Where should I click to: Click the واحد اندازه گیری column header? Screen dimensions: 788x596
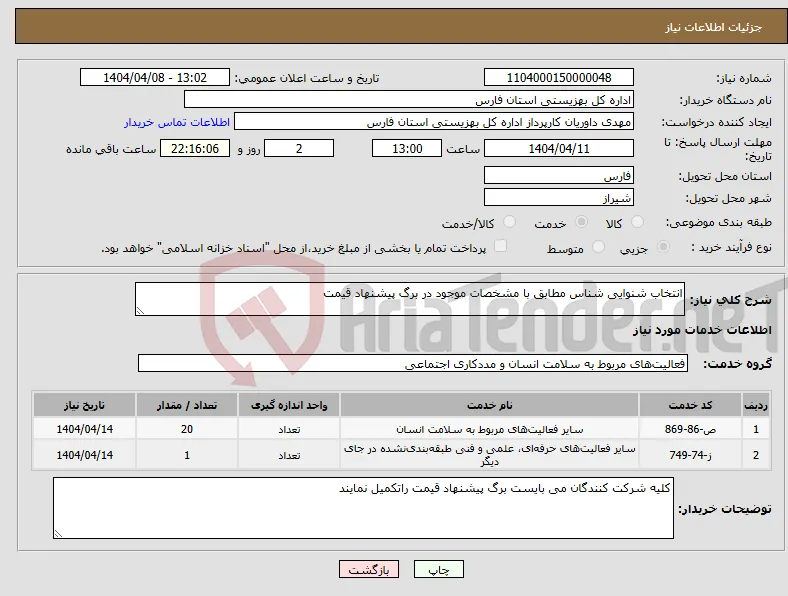tap(289, 405)
